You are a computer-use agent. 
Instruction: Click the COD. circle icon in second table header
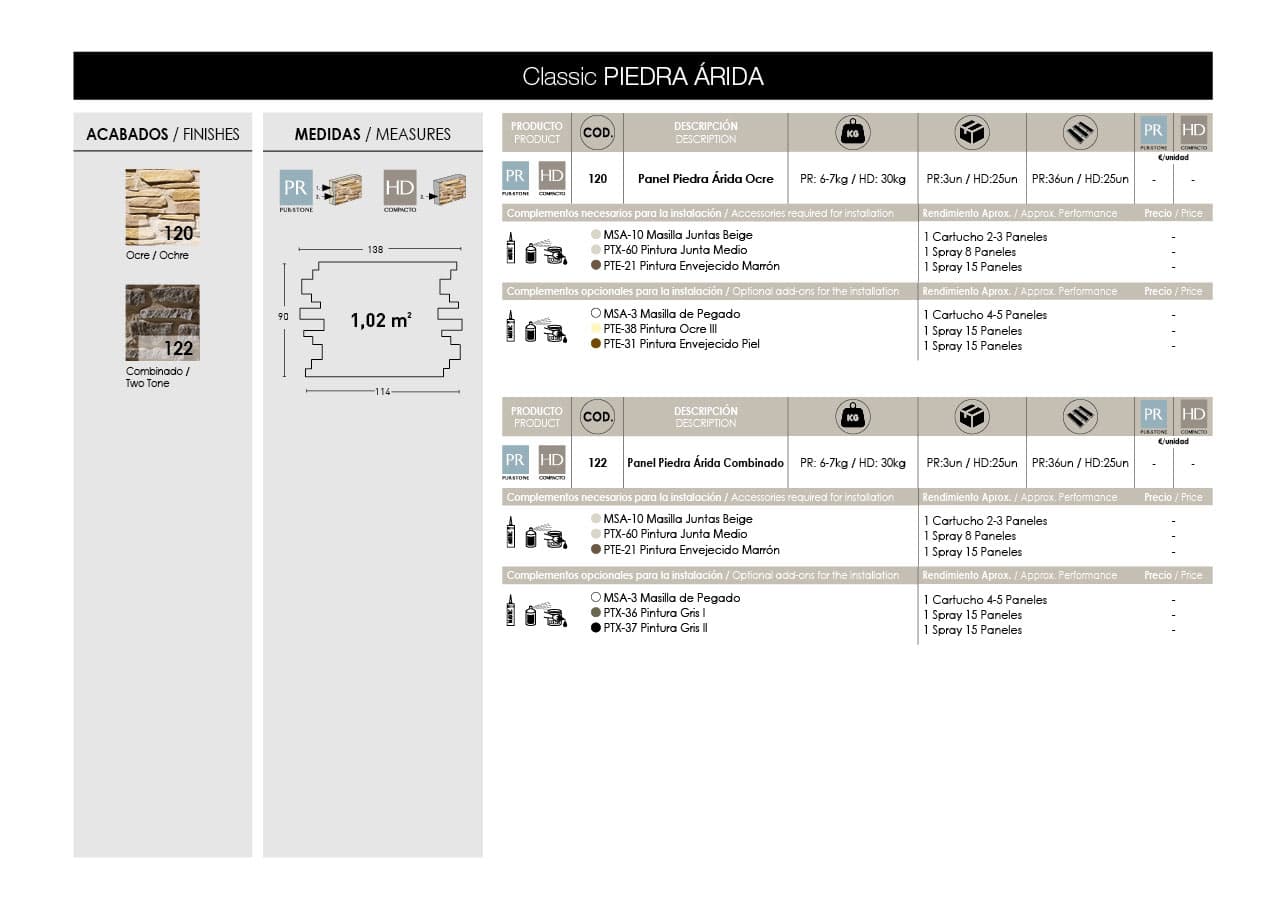click(x=597, y=416)
